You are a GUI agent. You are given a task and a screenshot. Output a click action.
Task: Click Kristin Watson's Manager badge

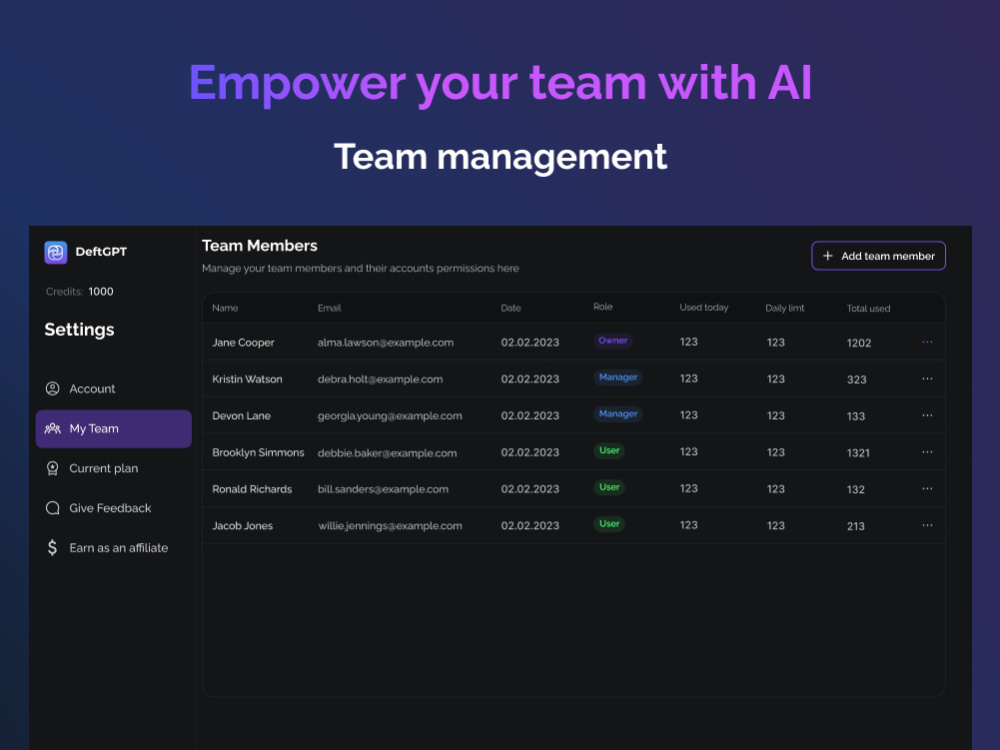[618, 378]
